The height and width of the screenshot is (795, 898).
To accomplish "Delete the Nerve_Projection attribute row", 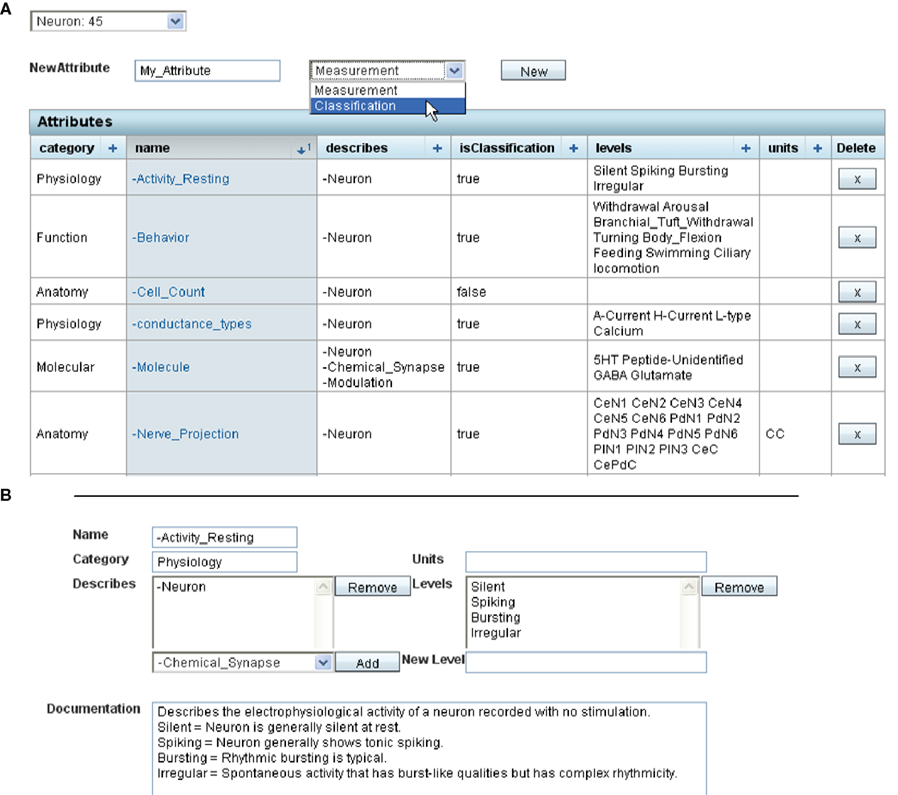I will (x=857, y=434).
